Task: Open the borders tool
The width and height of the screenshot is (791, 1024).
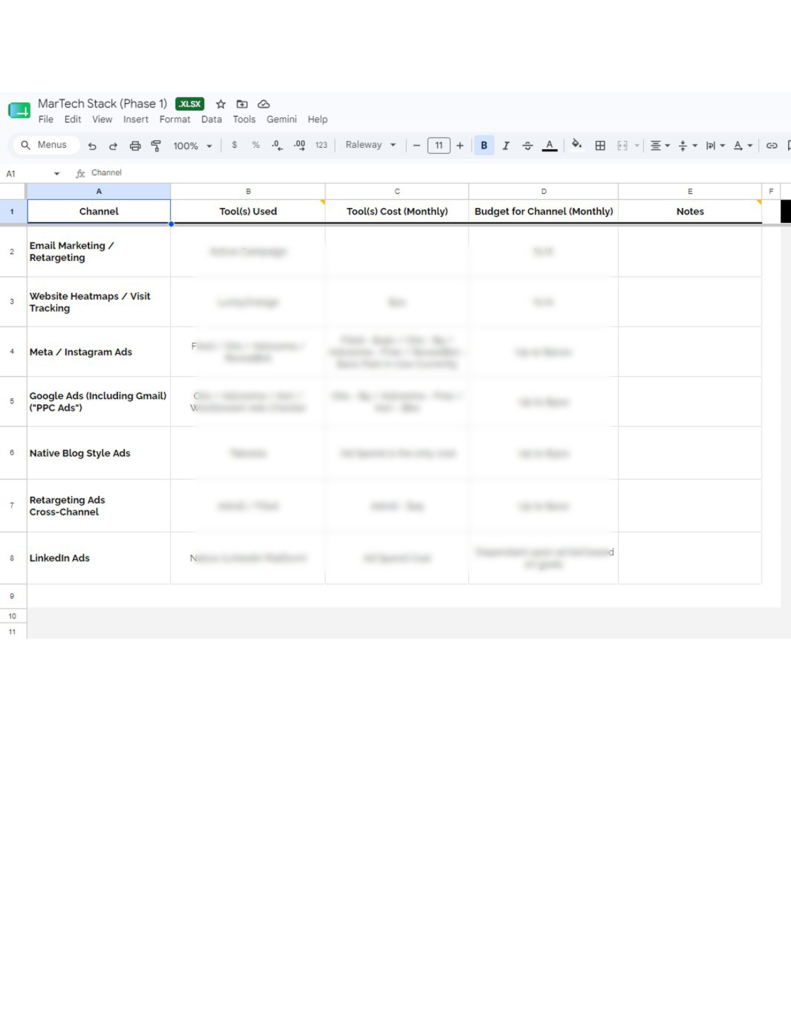Action: coord(600,146)
